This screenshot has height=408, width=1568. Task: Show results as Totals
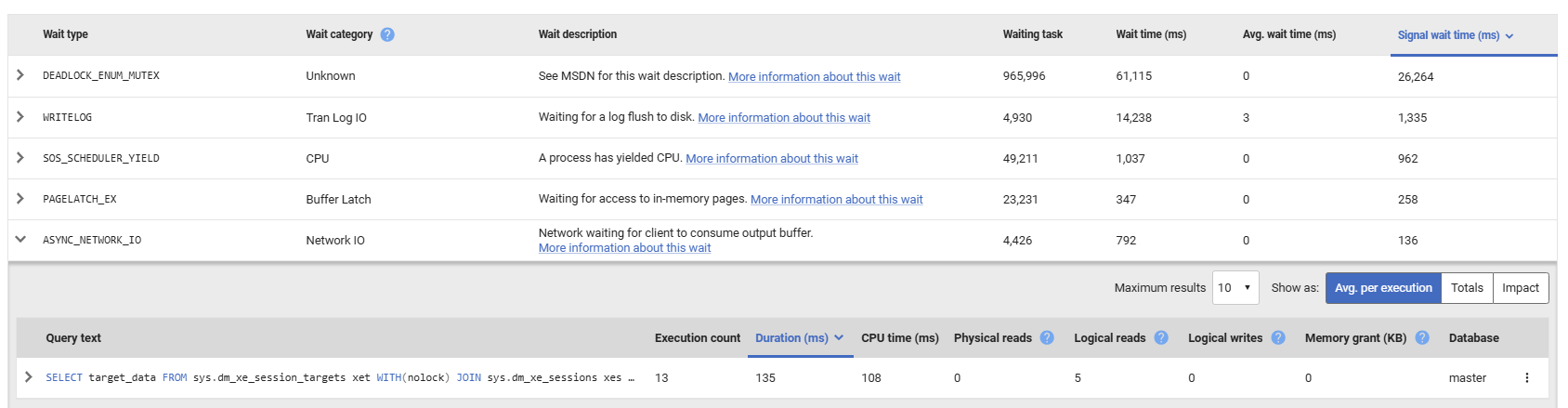coord(1467,288)
